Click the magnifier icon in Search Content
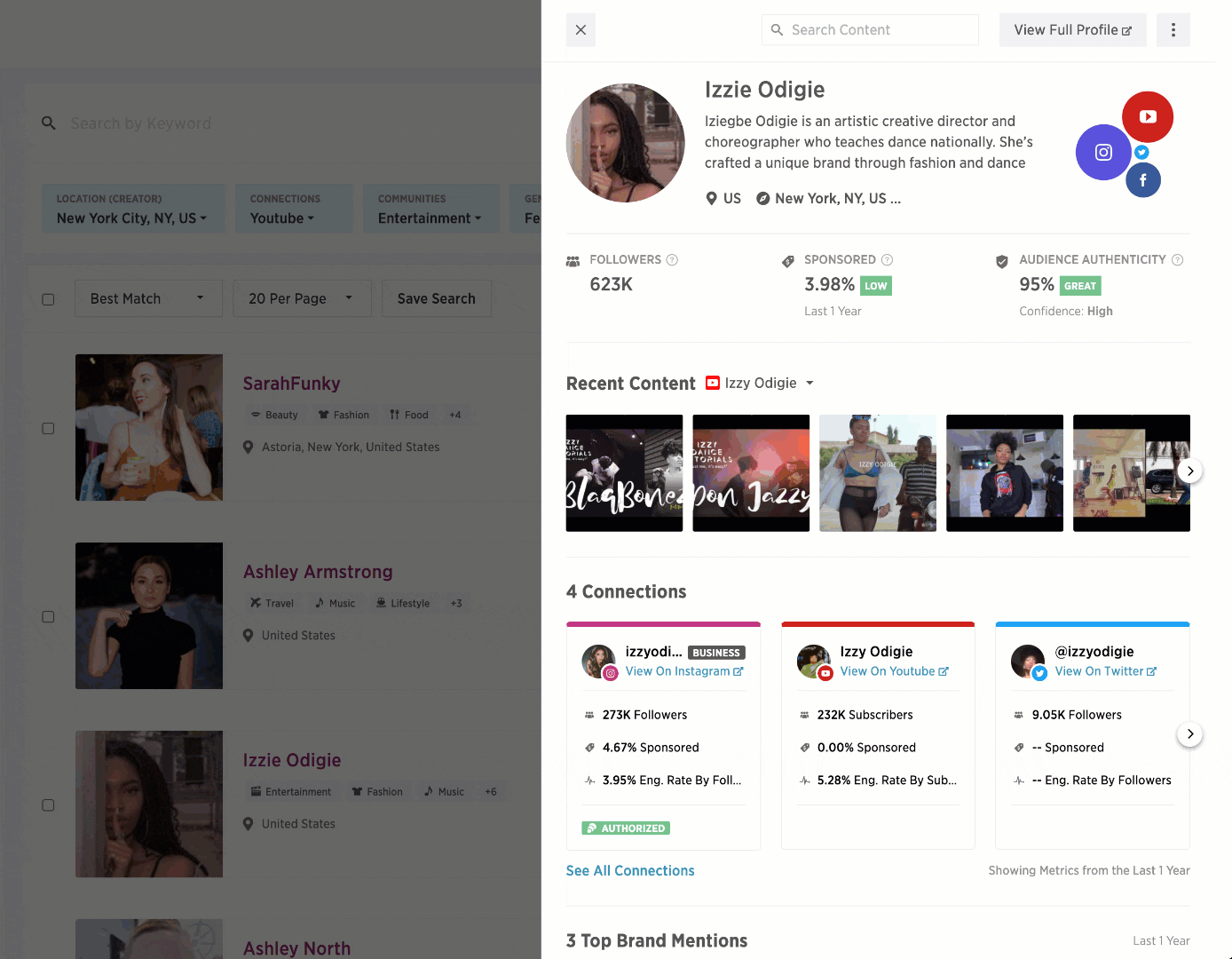Image resolution: width=1232 pixels, height=959 pixels. pos(777,30)
